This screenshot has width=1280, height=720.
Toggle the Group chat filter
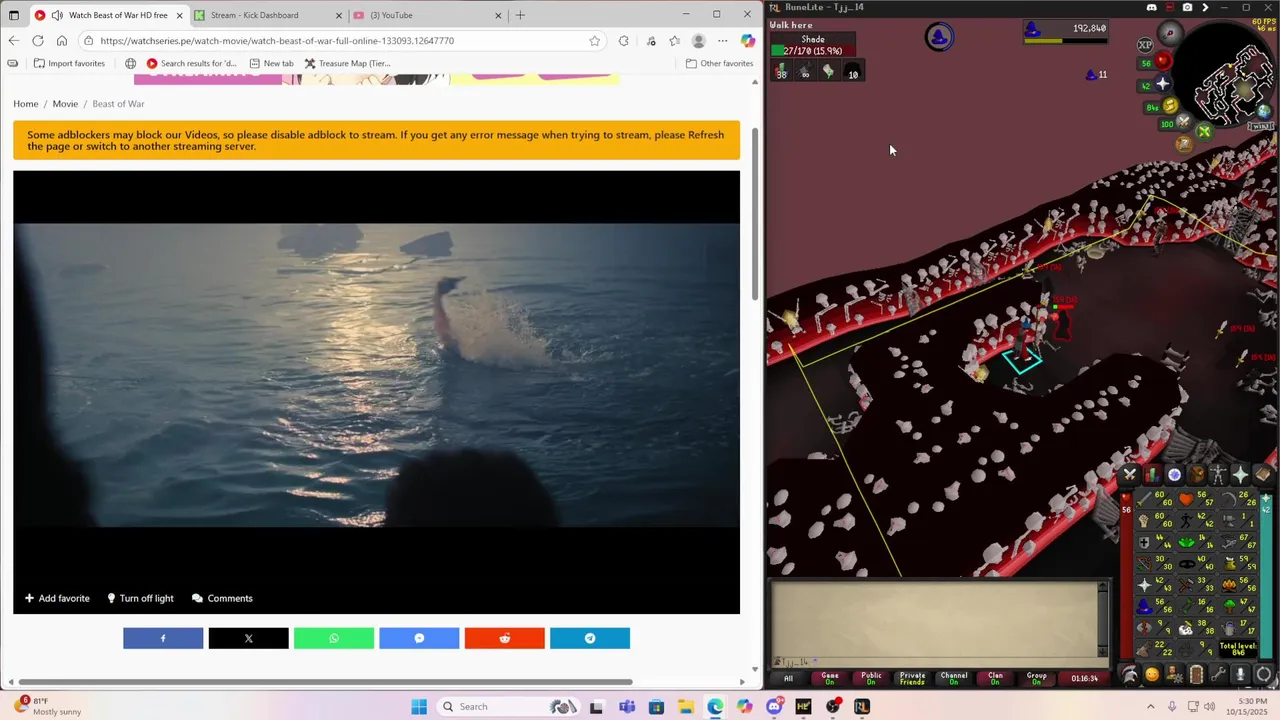tap(1036, 678)
